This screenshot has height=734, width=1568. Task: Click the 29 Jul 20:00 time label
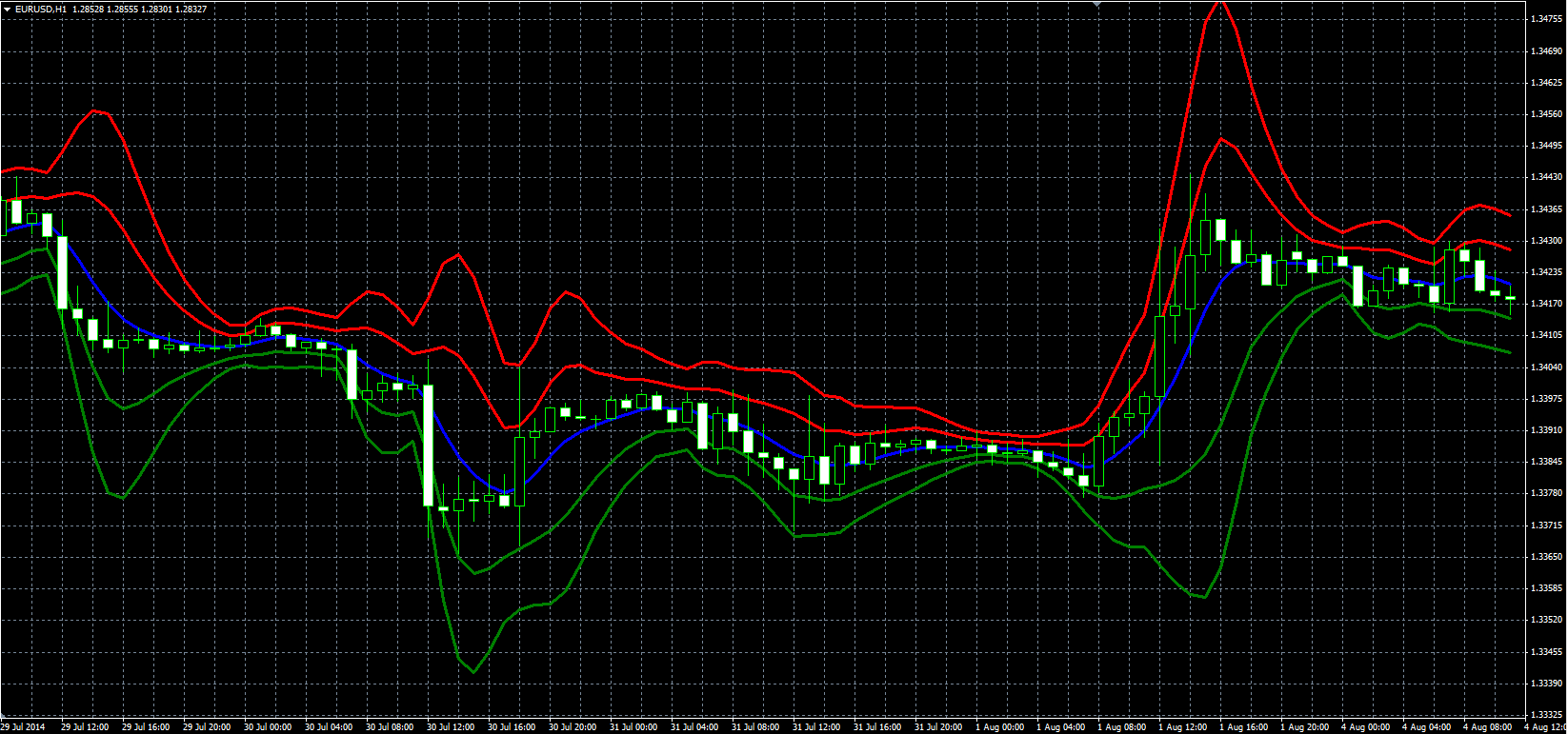(x=207, y=727)
